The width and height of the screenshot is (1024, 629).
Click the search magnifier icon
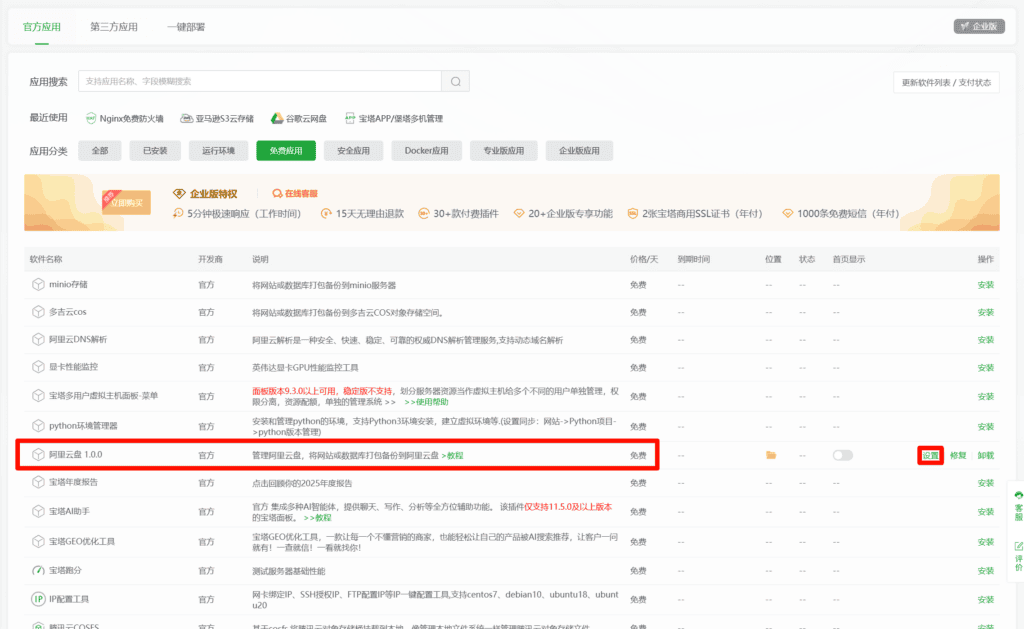click(456, 82)
